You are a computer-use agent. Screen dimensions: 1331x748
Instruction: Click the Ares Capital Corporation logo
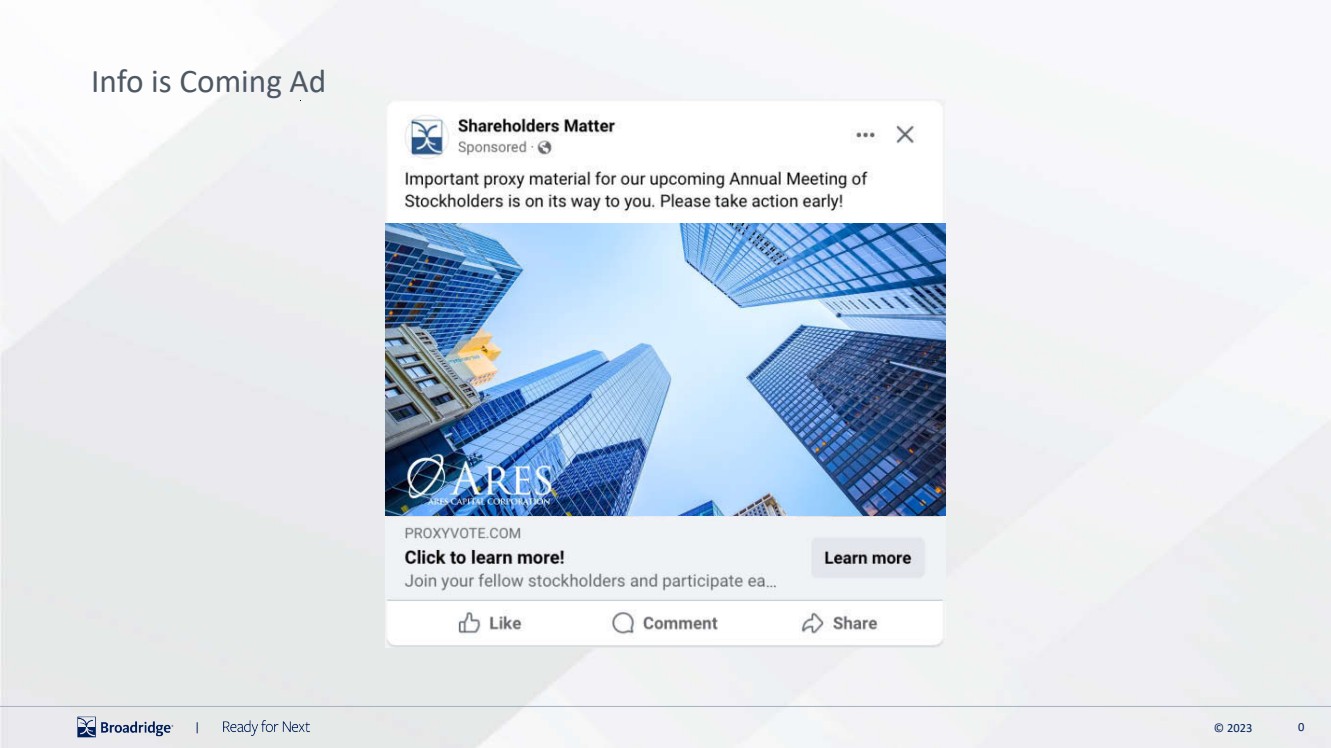[x=479, y=482]
